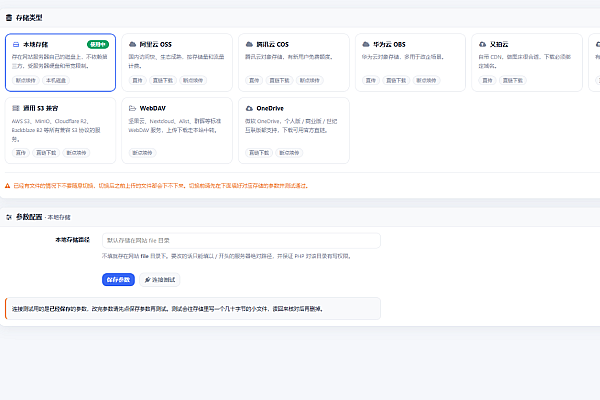
Task: Select the 腾讯云 COS title
Action: [x=272, y=44]
